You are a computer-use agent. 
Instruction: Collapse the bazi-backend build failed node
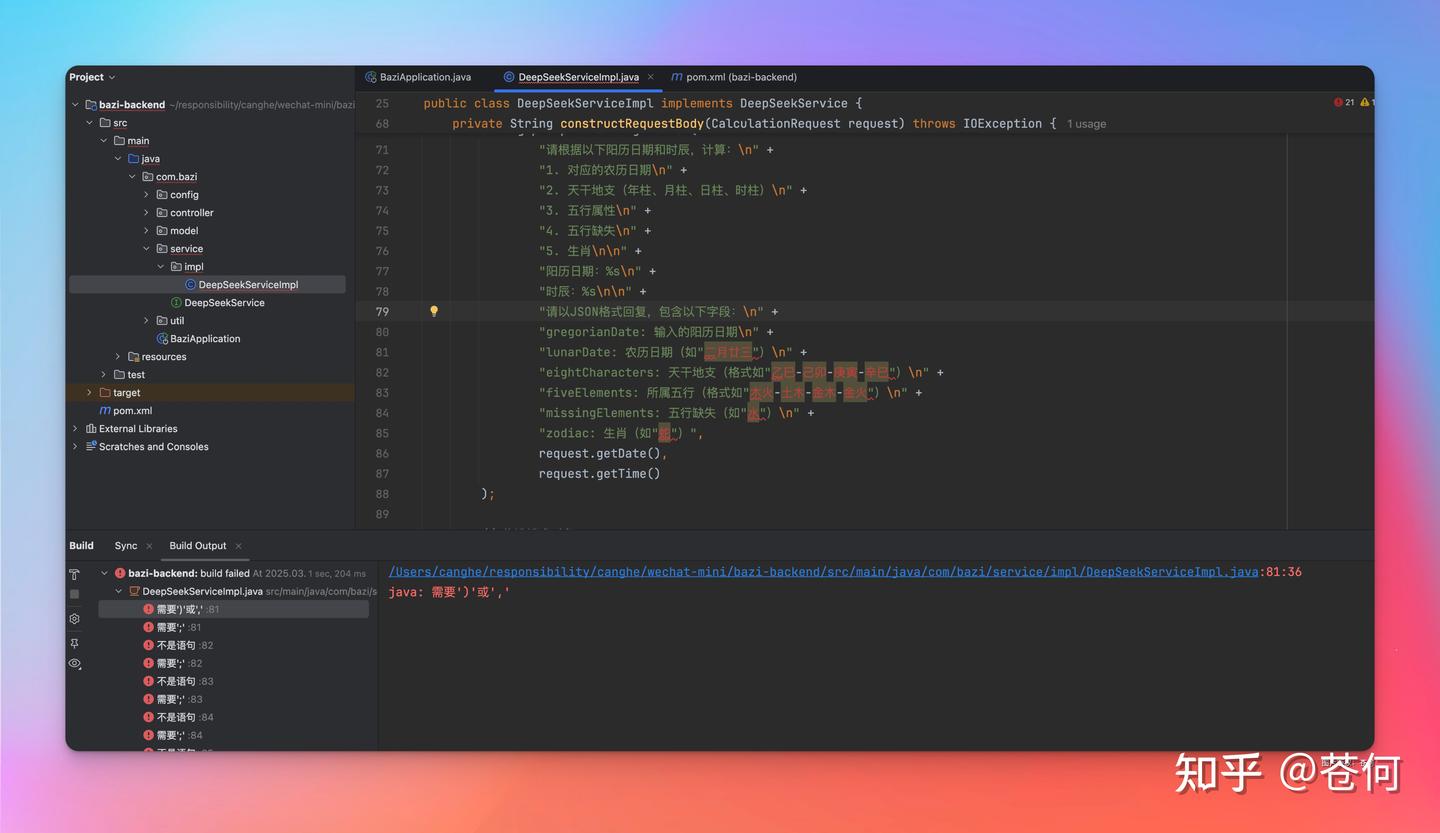point(105,574)
